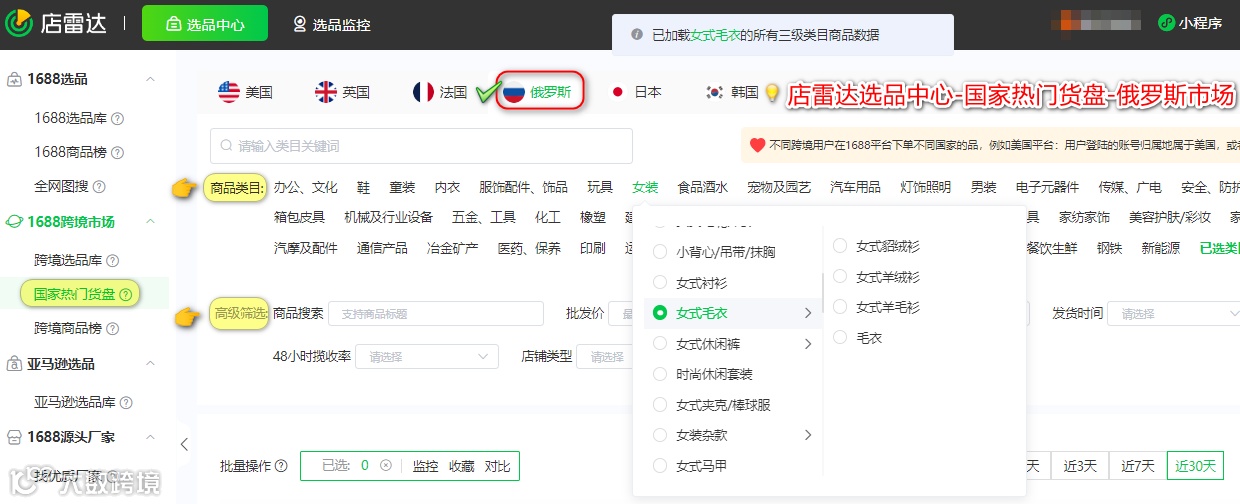This screenshot has height=504, width=1240.
Task: Click 监控 in batch operations
Action: point(426,466)
